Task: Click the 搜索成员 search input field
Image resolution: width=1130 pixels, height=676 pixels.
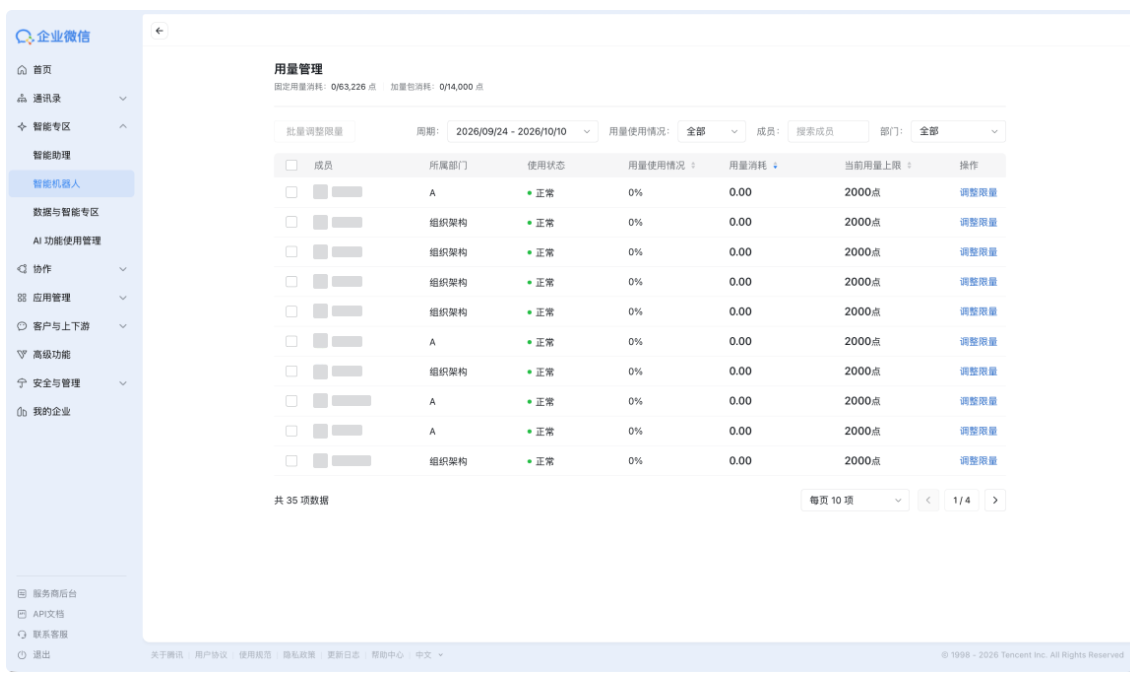Action: 828,131
